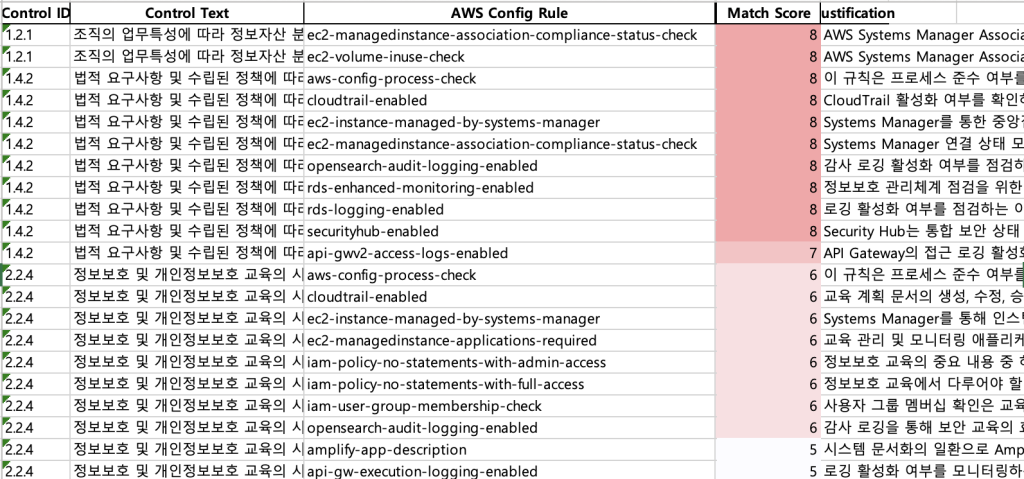Select the rds-enhanced-monitoring-enabled cell
Screen dimensions: 1024x479
(509, 188)
